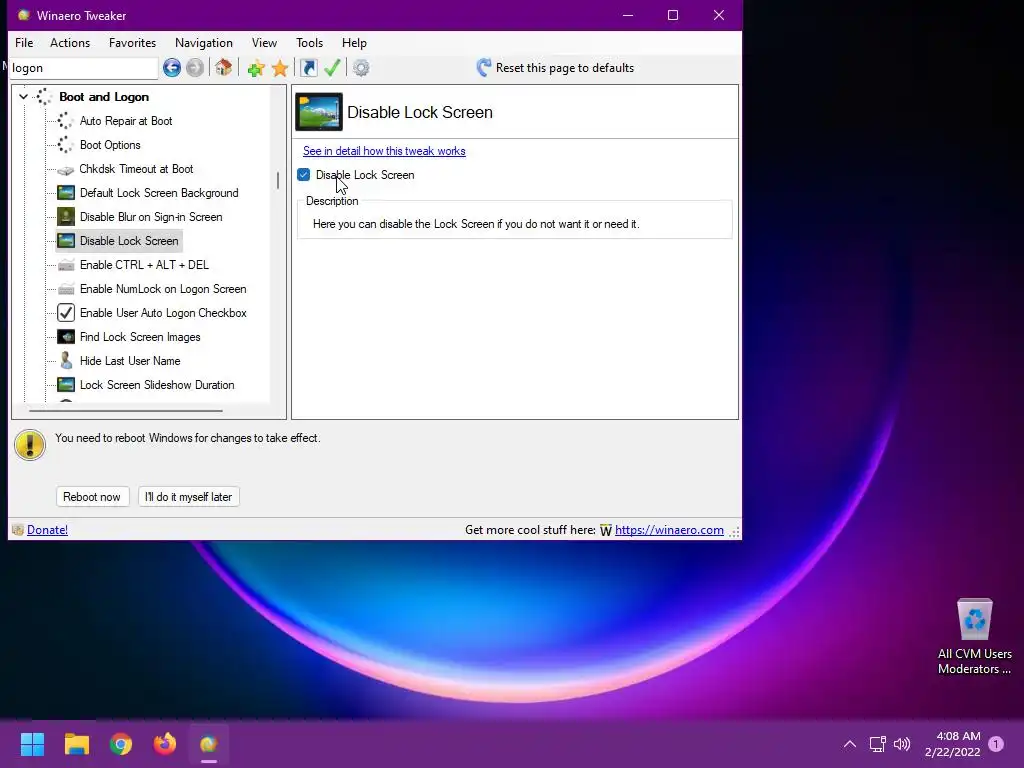
Task: Open settings via the gear toolbar icon
Action: click(x=361, y=67)
